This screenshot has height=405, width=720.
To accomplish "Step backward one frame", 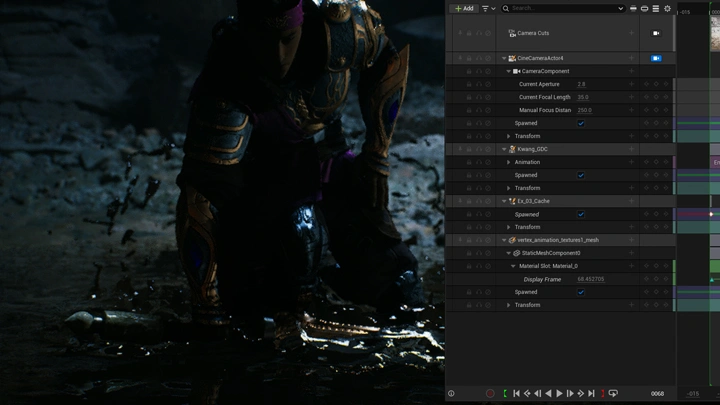I will pyautogui.click(x=538, y=394).
